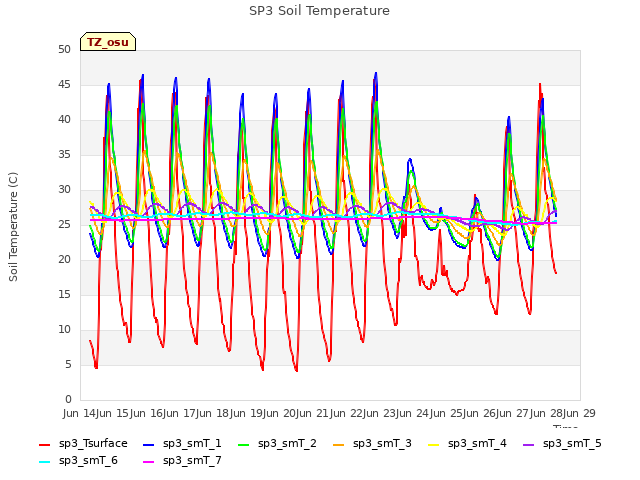Click the 40 y-axis tick label

coord(64,120)
